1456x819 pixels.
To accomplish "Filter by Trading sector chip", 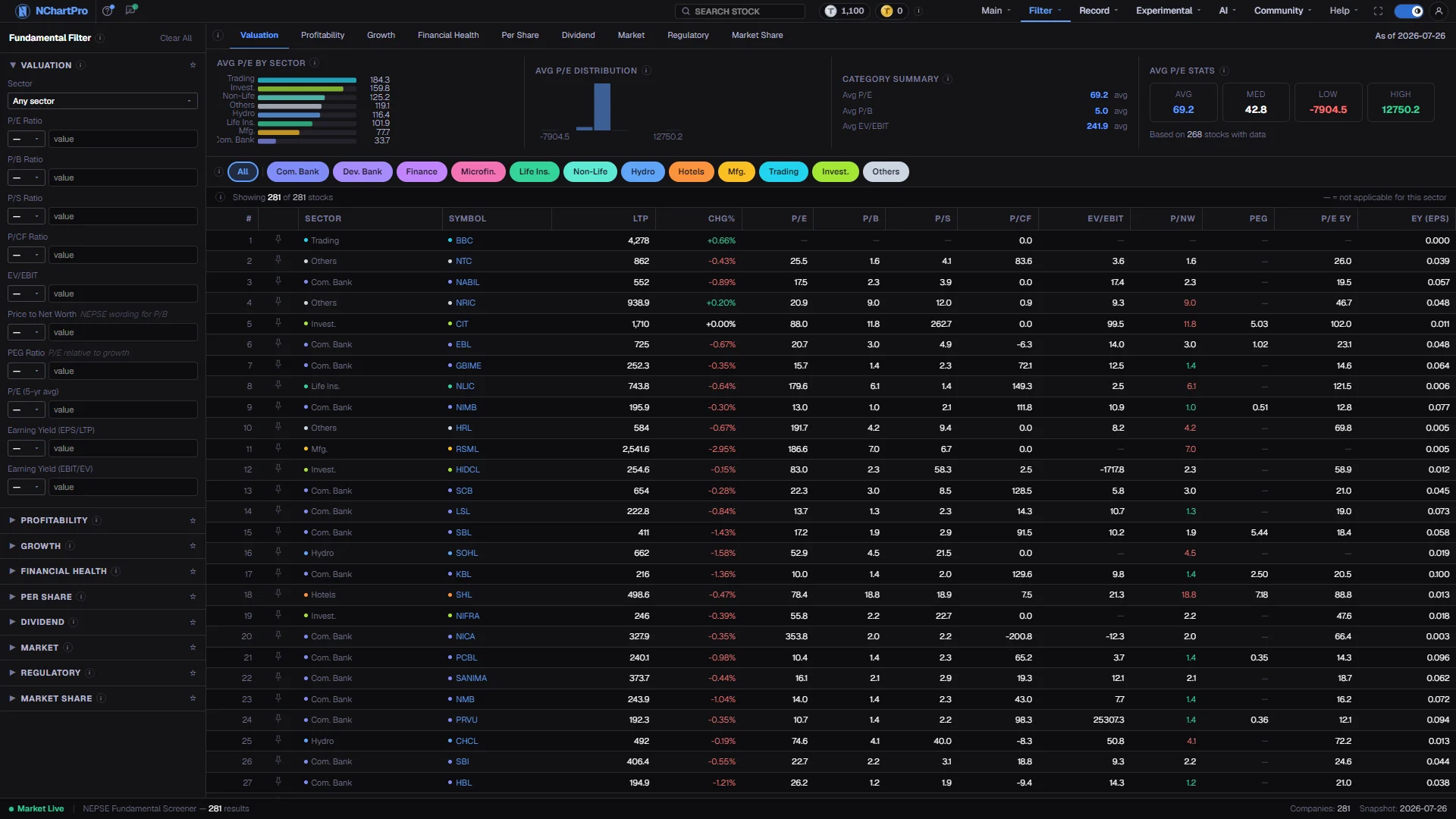I will (x=783, y=171).
